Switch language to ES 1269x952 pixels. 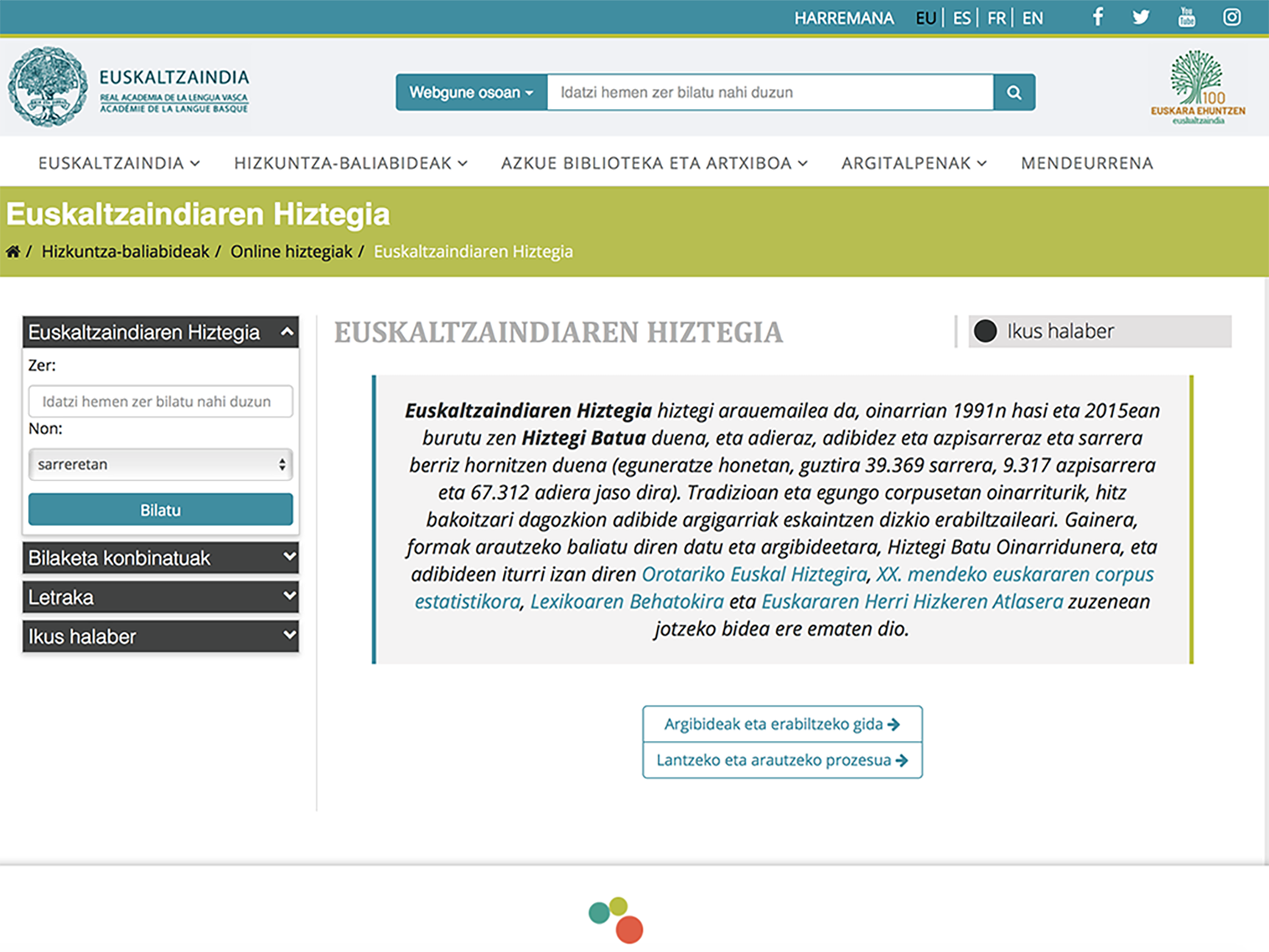coord(961,18)
